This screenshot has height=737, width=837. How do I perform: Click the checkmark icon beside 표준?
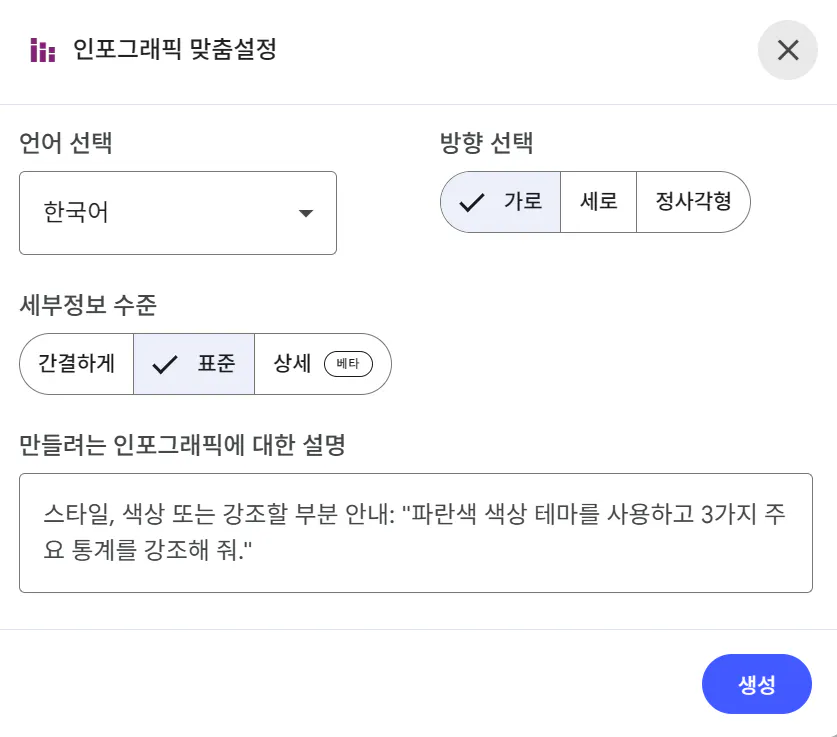tap(164, 364)
